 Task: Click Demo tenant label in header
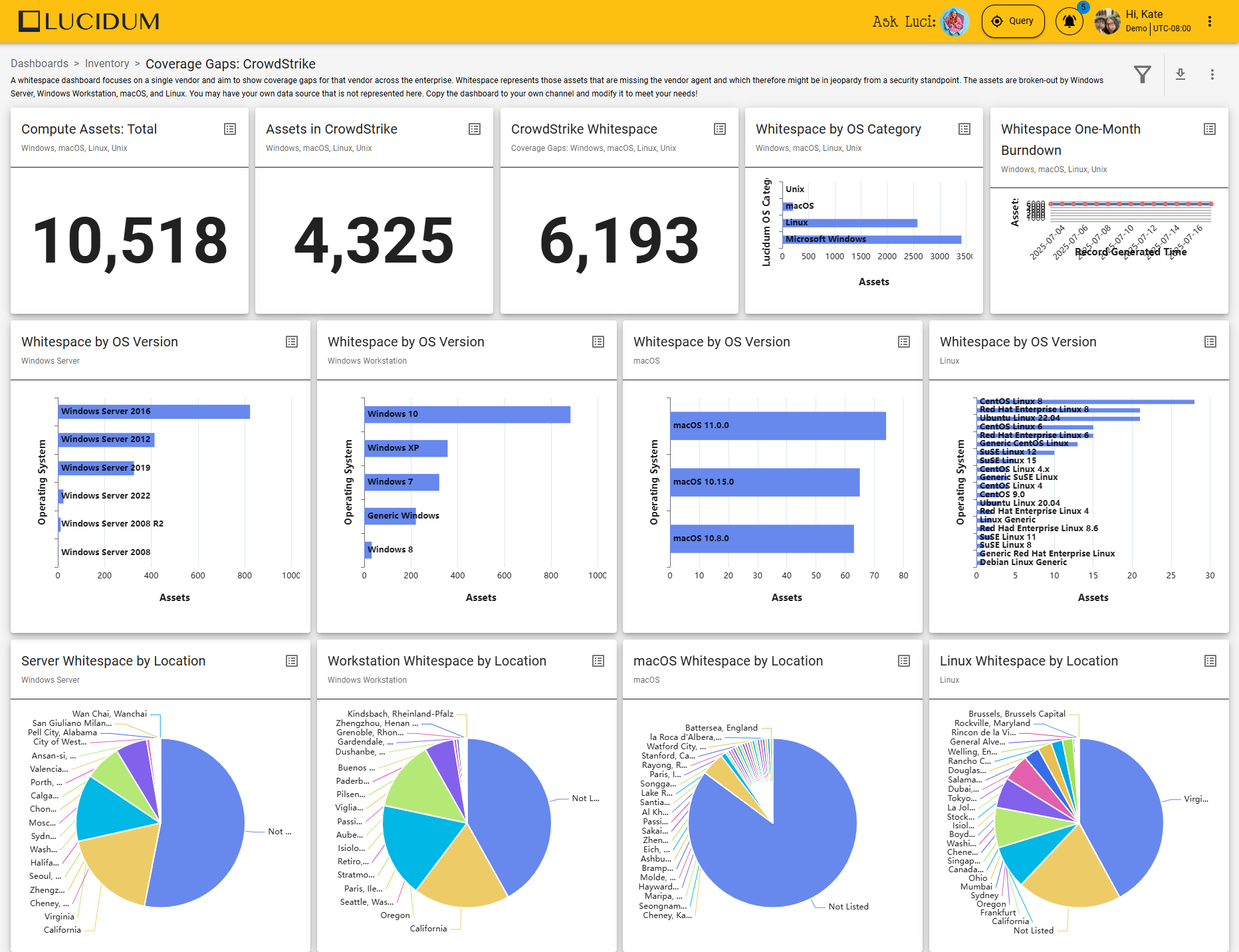pos(1136,29)
